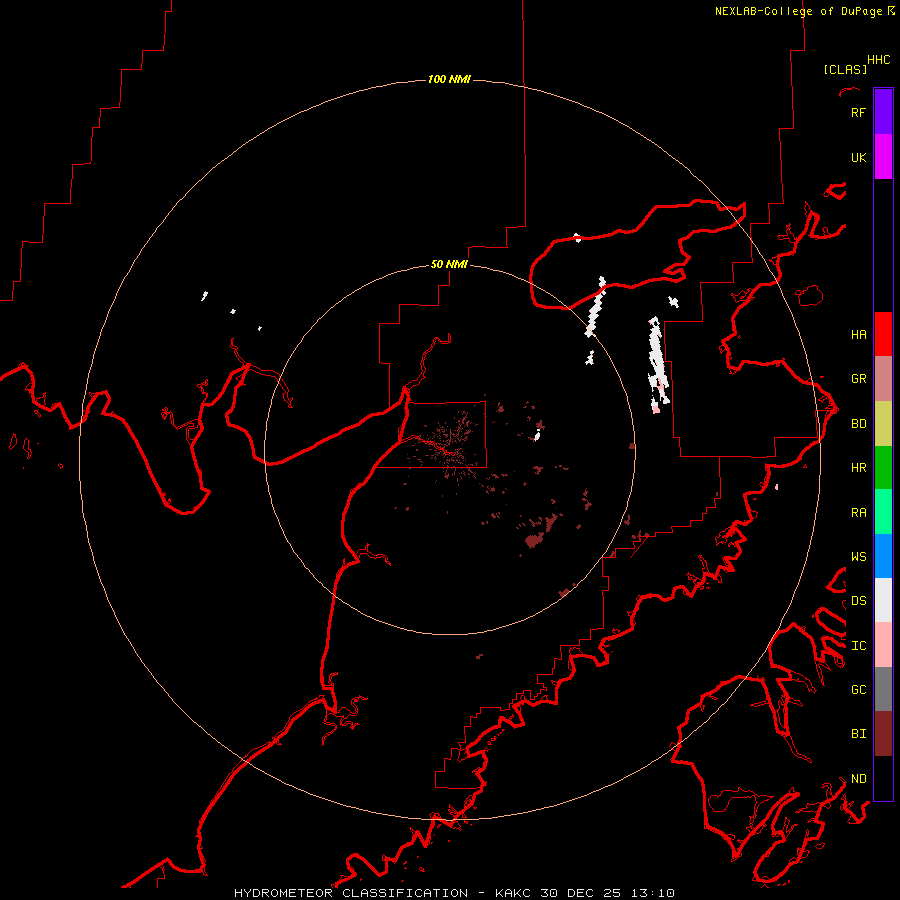
Task: Click the RF purple legend swatch
Action: click(883, 112)
